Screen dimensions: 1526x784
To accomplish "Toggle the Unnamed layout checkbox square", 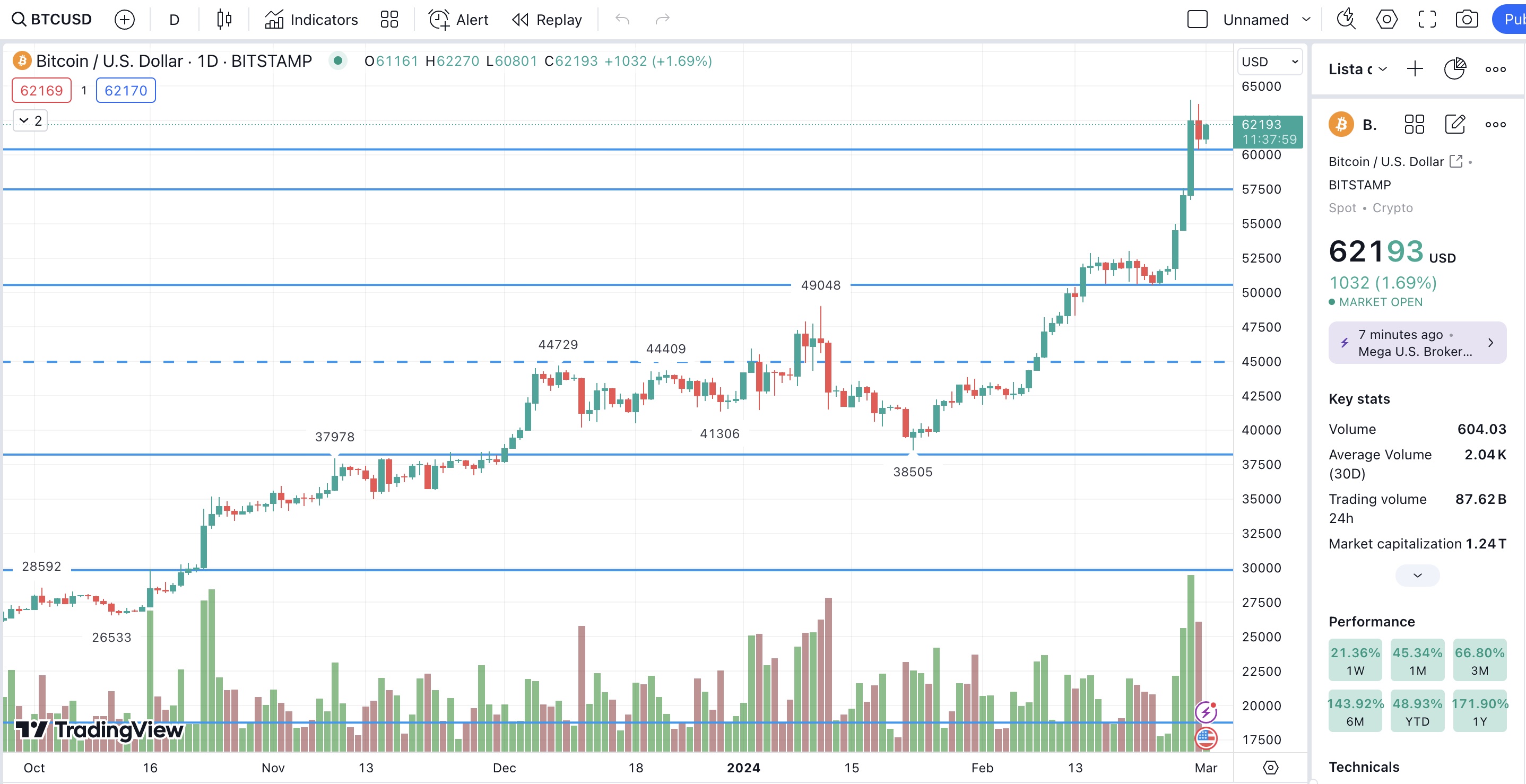I will pyautogui.click(x=1197, y=20).
